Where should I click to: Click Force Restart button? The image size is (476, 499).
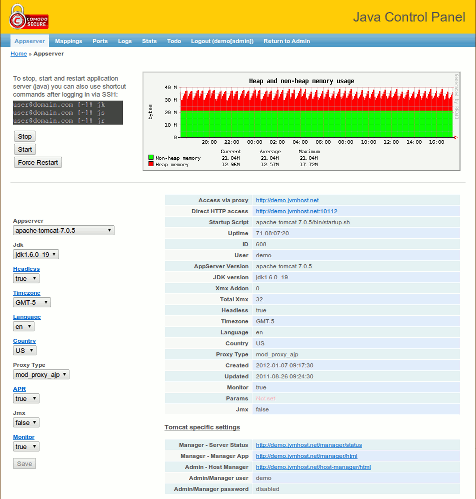click(x=38, y=162)
